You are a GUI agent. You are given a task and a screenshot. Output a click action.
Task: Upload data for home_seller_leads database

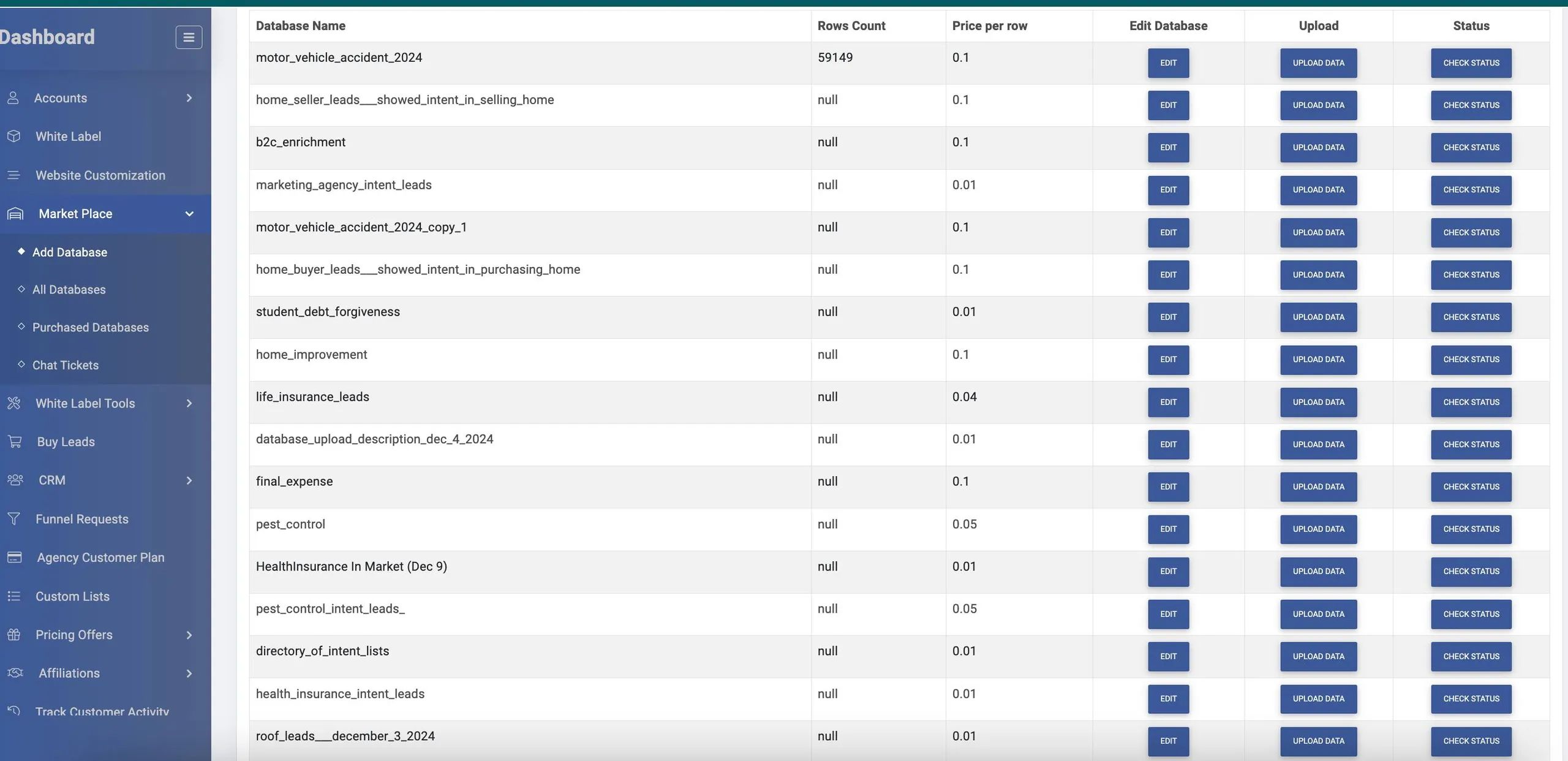point(1318,105)
